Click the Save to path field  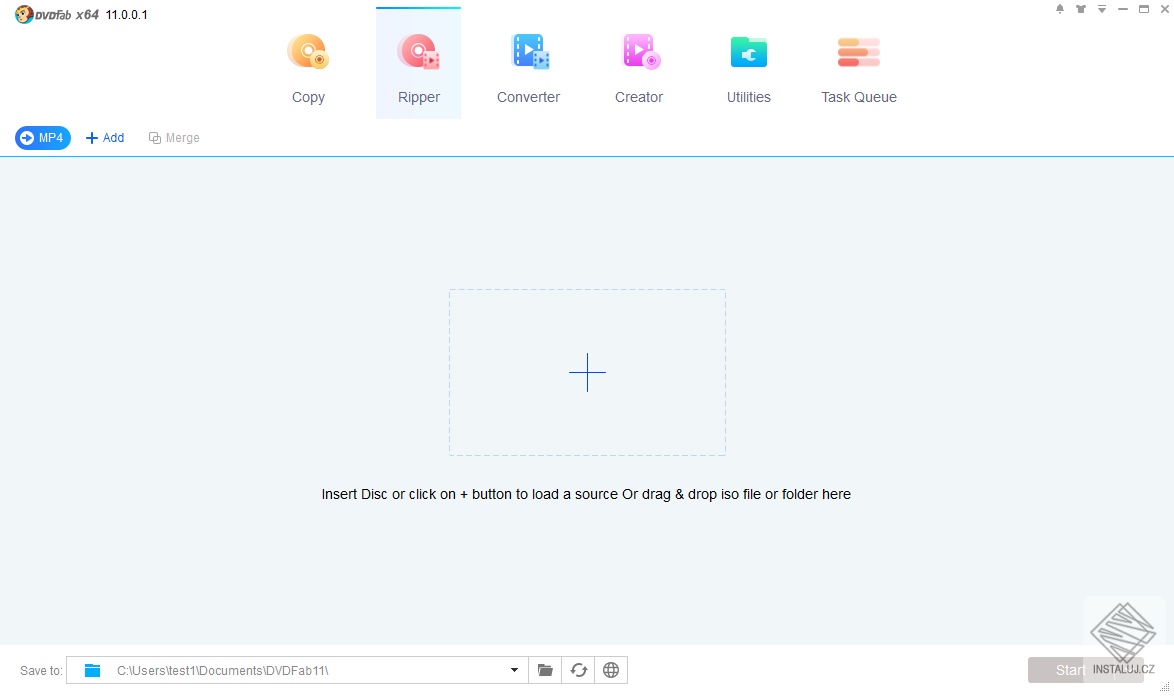click(x=297, y=670)
